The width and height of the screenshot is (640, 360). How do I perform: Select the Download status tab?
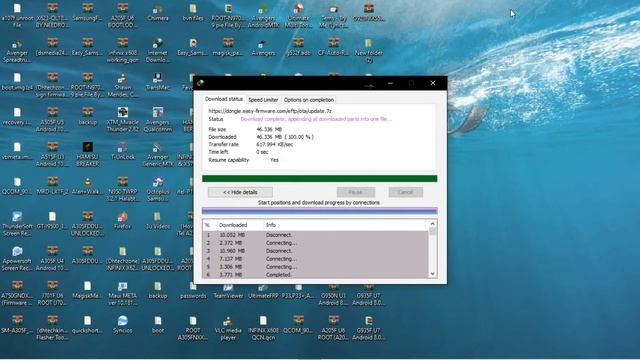tap(224, 99)
